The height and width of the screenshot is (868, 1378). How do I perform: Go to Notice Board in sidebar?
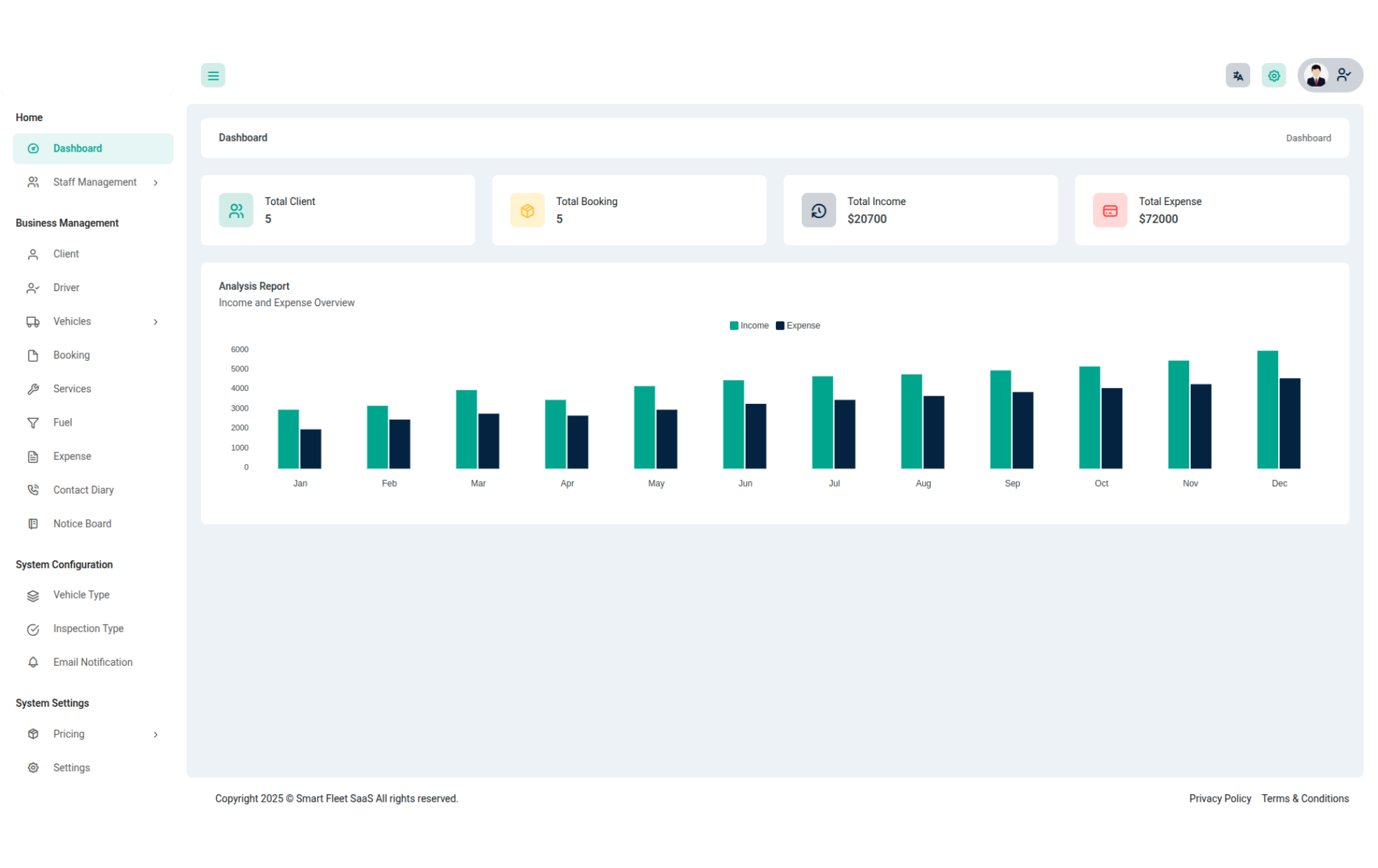tap(82, 524)
